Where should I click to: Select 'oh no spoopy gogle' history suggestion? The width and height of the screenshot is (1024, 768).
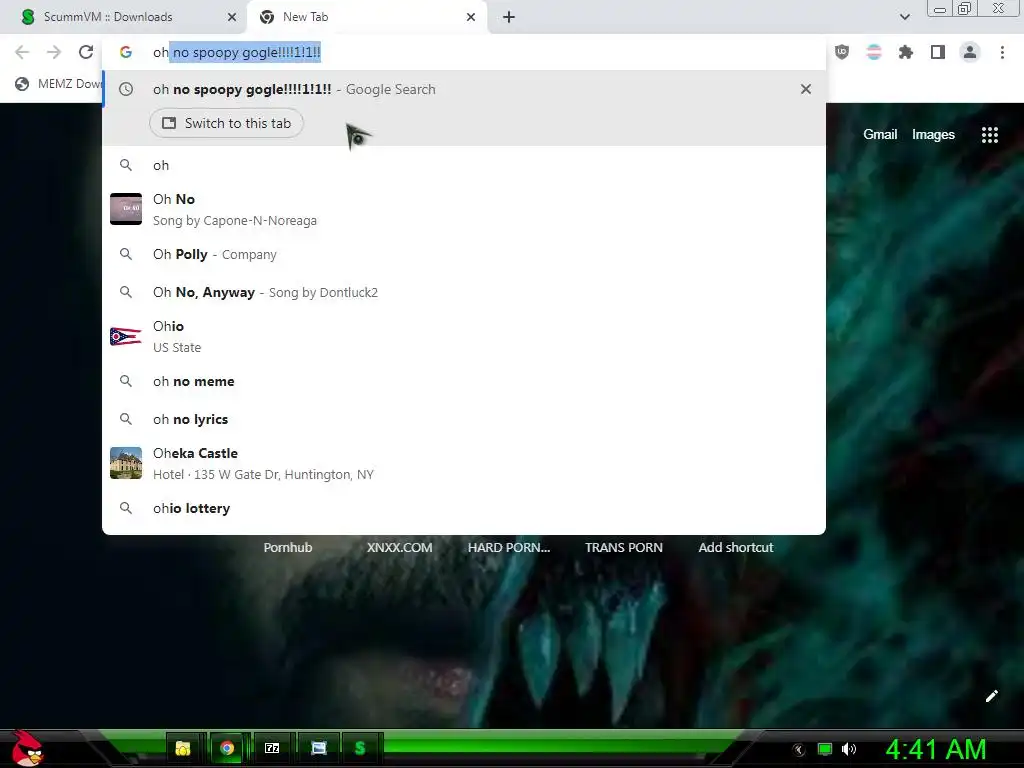click(464, 89)
